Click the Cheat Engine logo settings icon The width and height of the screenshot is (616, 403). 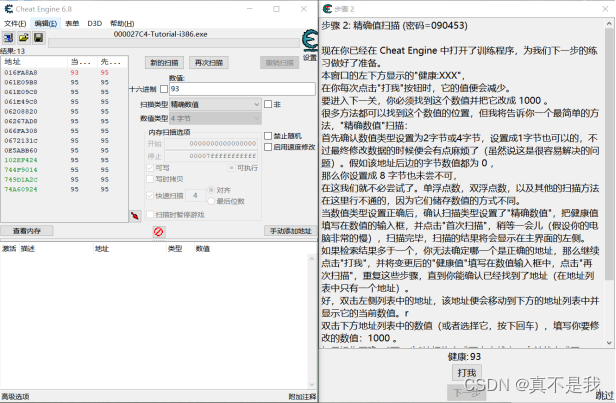(x=310, y=40)
